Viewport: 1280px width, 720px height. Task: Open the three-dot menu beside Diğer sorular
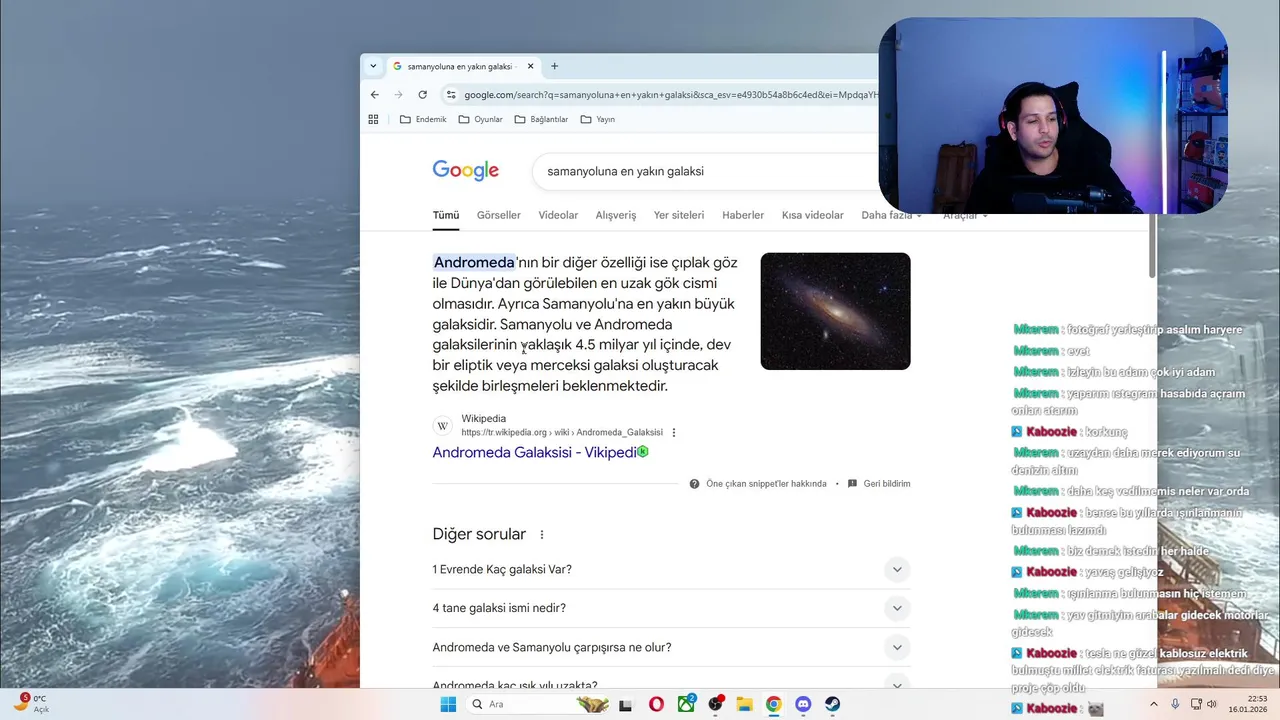coord(543,535)
